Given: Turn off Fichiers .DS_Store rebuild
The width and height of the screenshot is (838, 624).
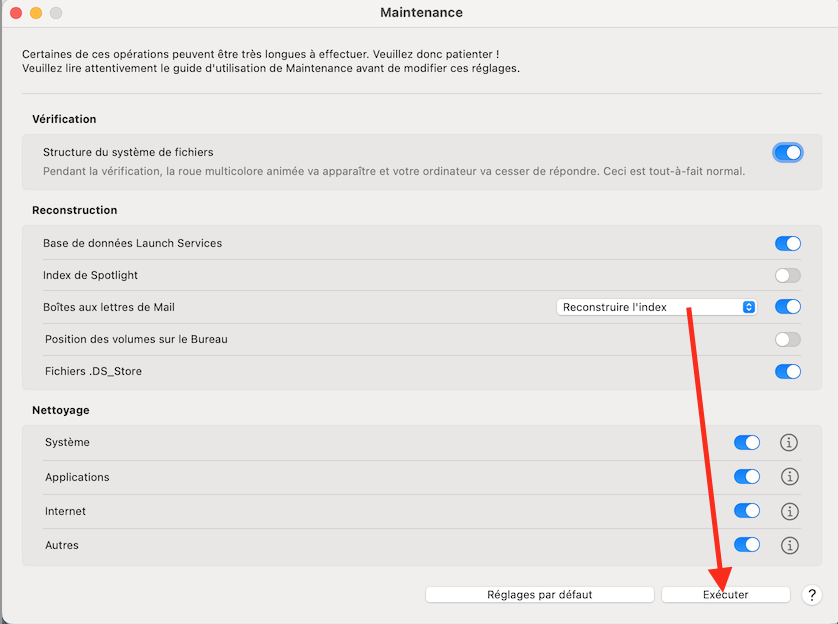Looking at the screenshot, I should click(x=788, y=371).
